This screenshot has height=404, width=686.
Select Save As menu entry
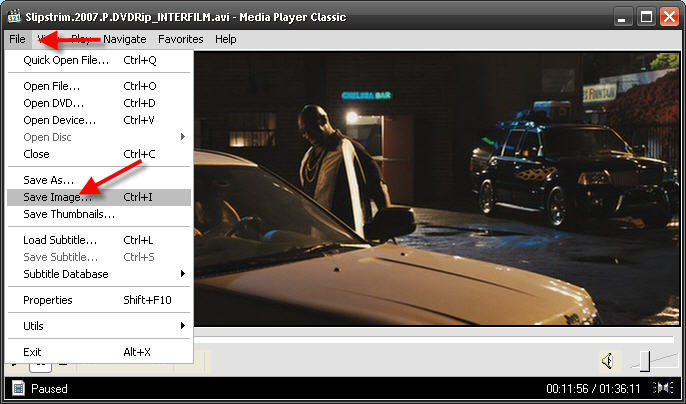[x=99, y=180]
